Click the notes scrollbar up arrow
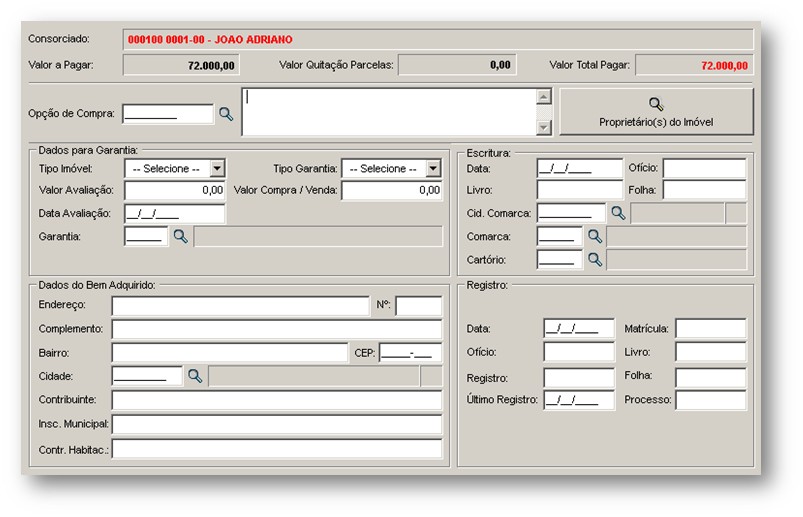 pyautogui.click(x=543, y=96)
